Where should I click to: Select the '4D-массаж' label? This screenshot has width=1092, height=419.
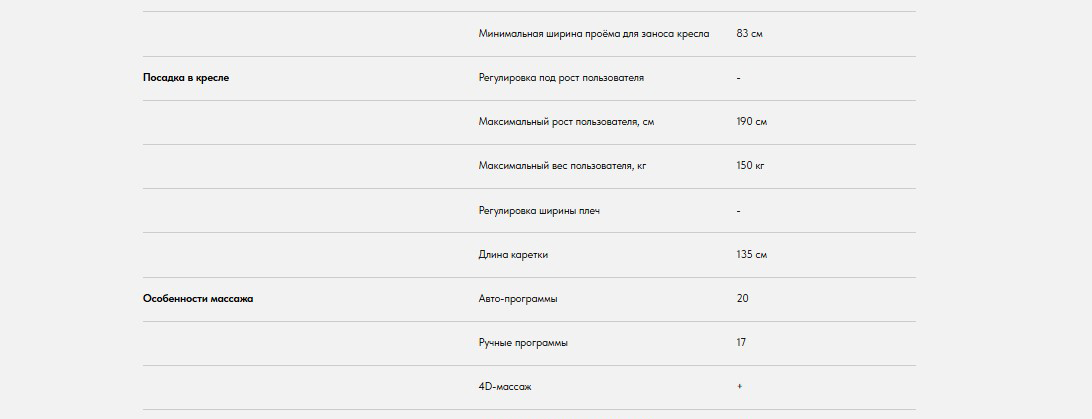(x=505, y=387)
